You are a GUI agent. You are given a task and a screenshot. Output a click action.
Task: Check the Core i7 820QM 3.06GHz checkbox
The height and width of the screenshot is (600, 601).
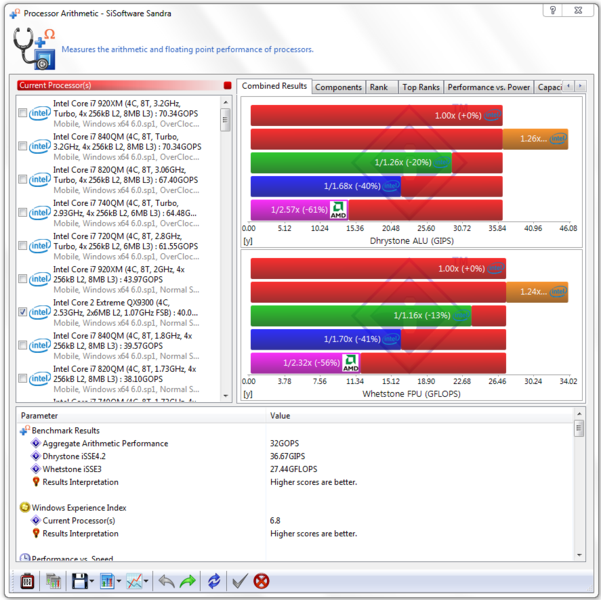click(x=23, y=179)
